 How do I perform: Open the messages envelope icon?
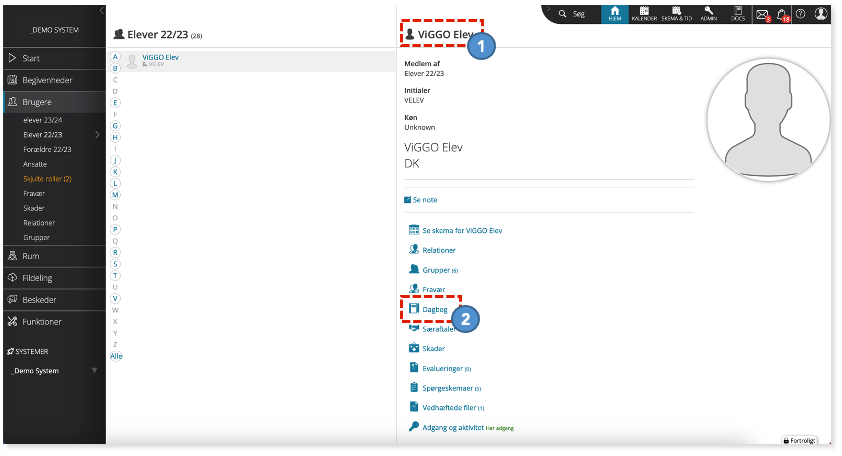point(763,15)
